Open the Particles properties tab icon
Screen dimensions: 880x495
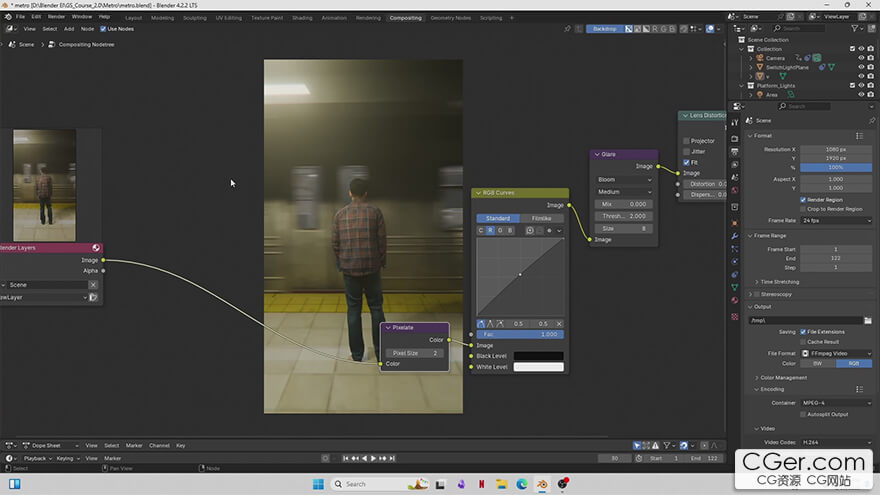click(x=735, y=249)
